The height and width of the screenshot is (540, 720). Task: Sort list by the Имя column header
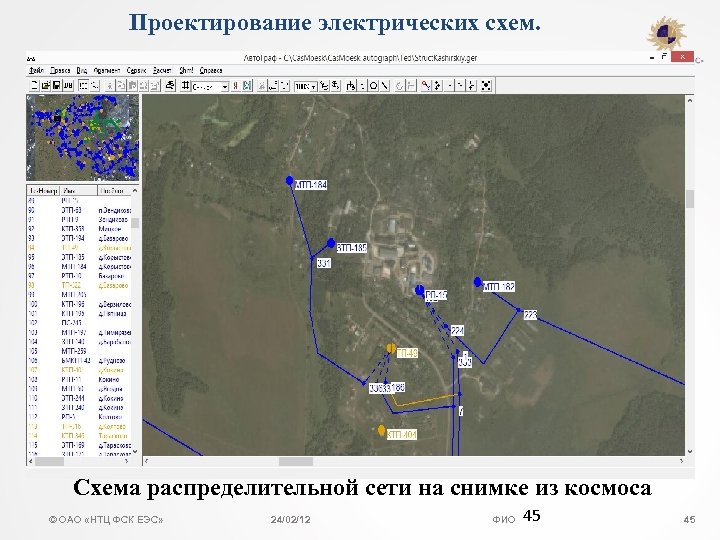(79, 191)
